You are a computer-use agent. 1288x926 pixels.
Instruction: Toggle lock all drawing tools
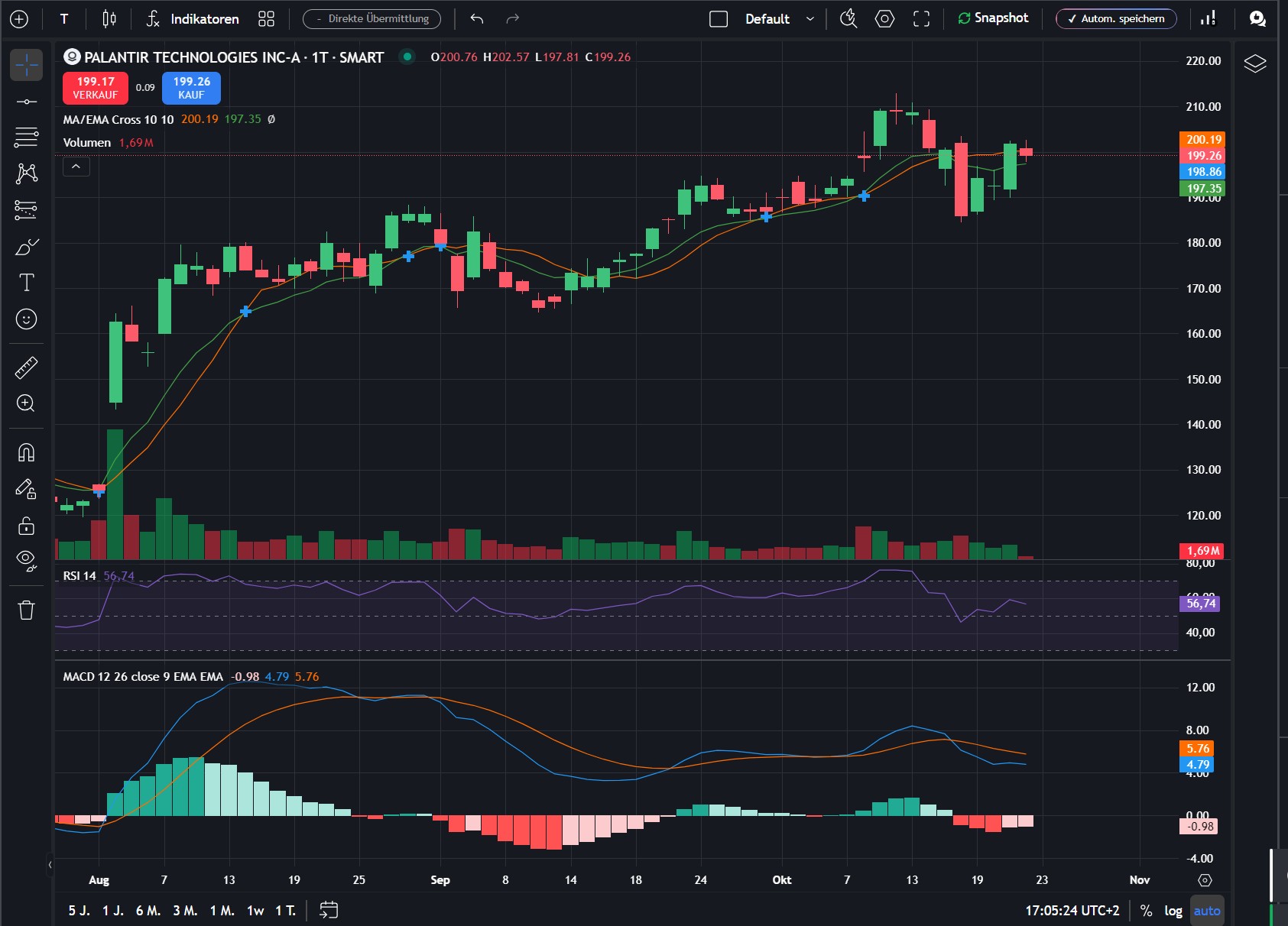point(26,526)
